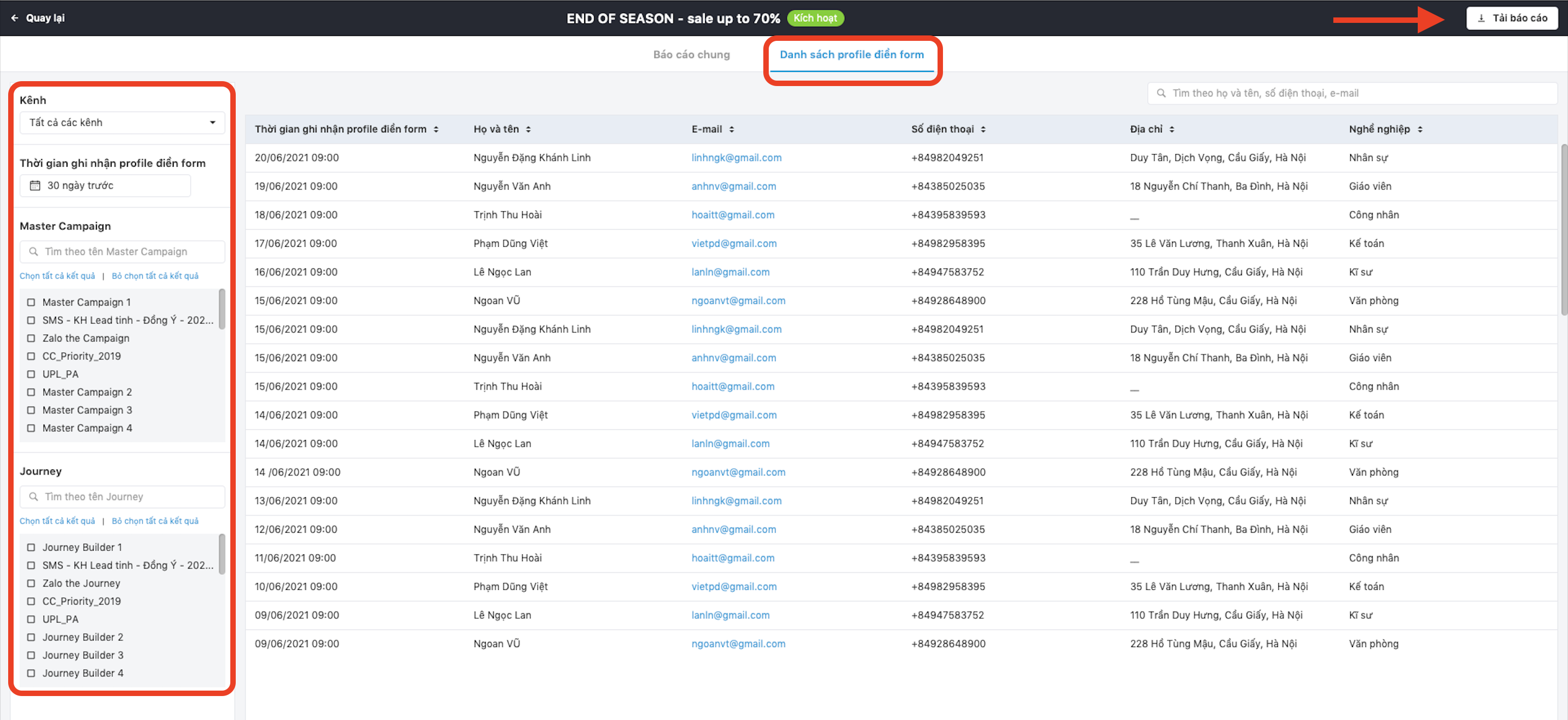Sort by E-mail column arrows
This screenshot has width=1568, height=720.
click(732, 129)
